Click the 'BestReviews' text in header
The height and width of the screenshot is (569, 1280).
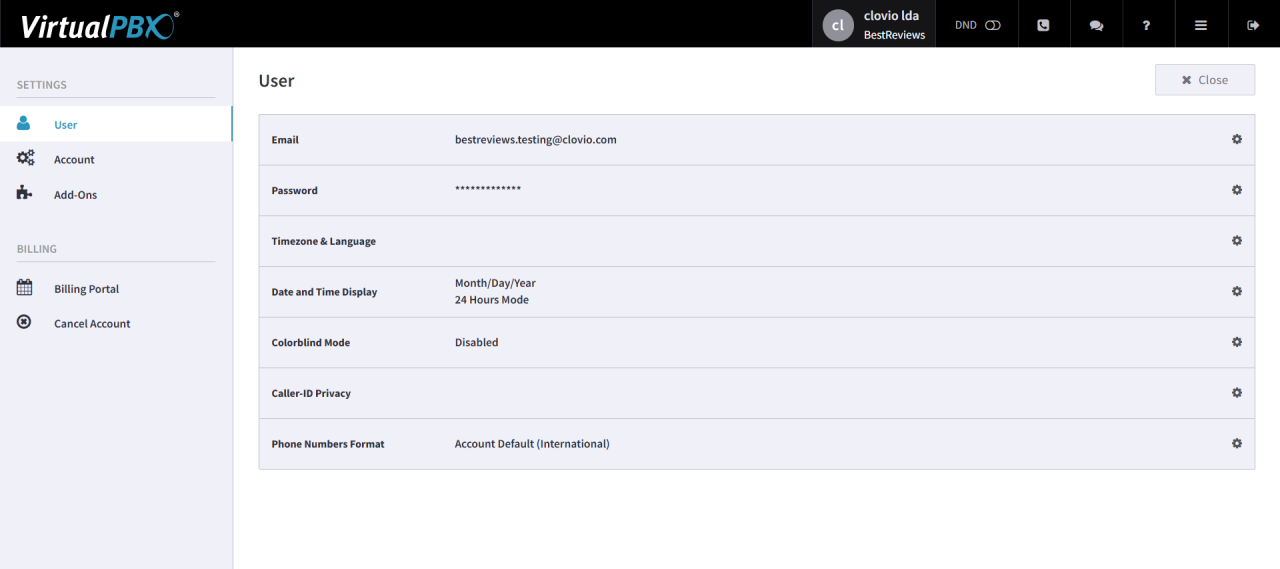pos(894,35)
